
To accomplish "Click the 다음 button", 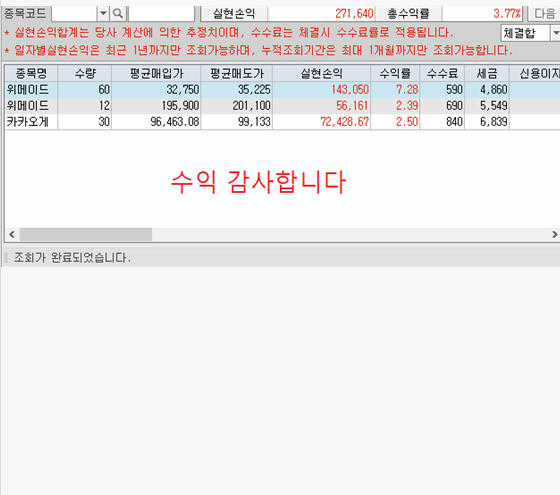I will click(x=544, y=14).
